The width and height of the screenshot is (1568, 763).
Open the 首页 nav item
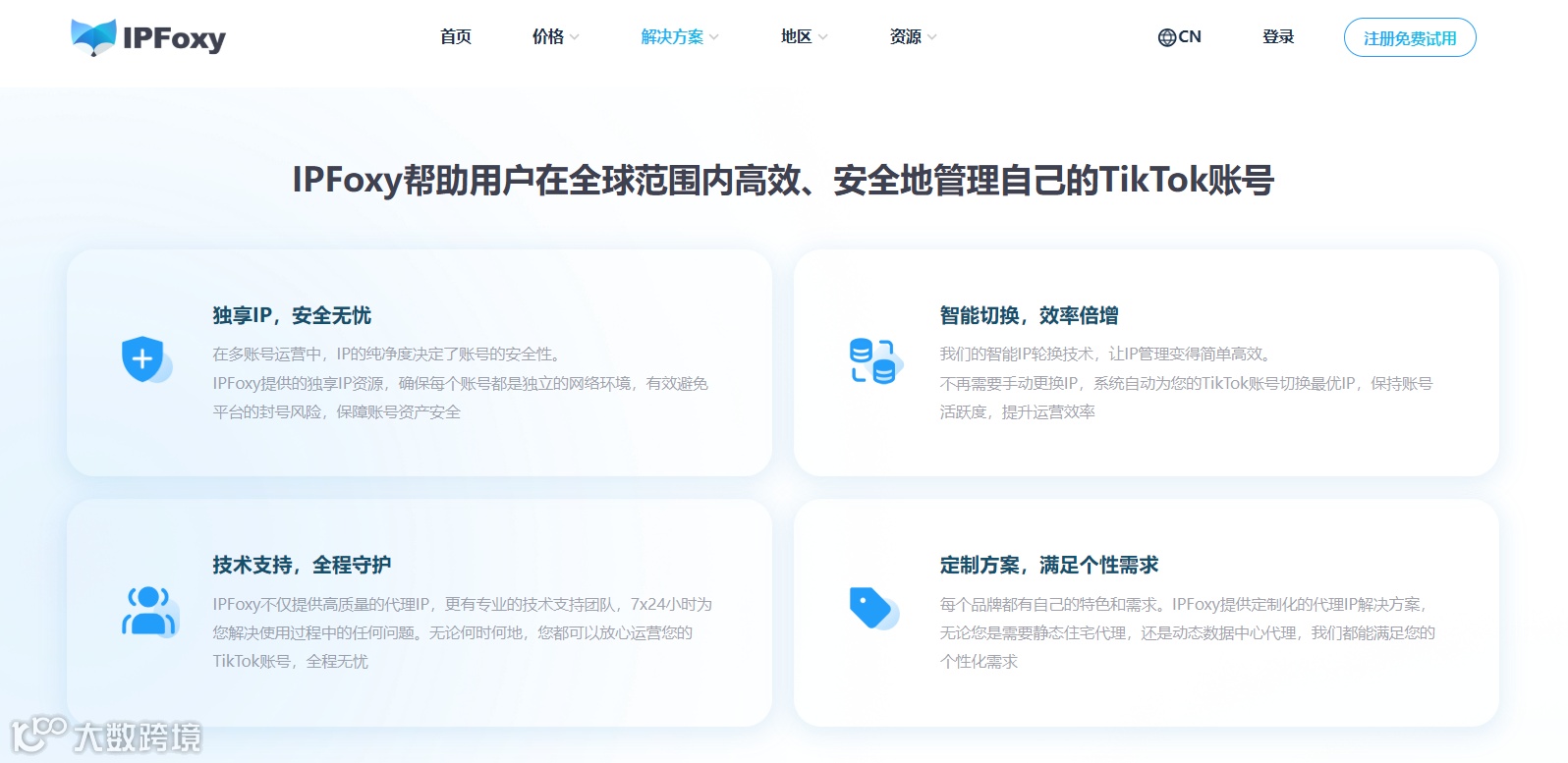456,37
